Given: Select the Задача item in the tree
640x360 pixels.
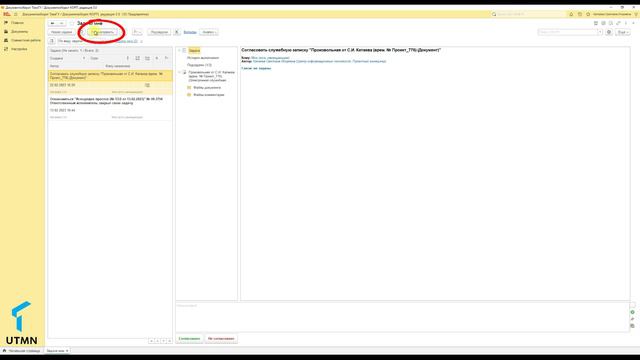Looking at the screenshot, I should click(194, 50).
